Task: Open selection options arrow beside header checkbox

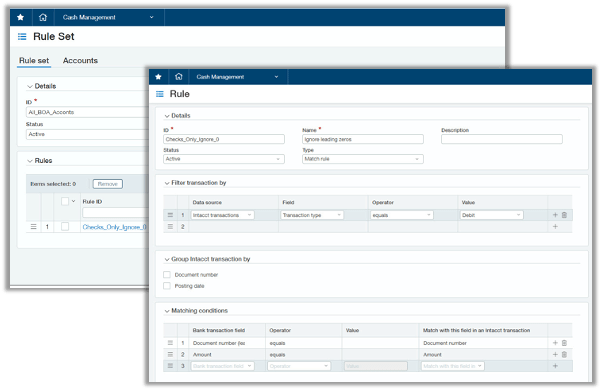Action: coord(73,201)
